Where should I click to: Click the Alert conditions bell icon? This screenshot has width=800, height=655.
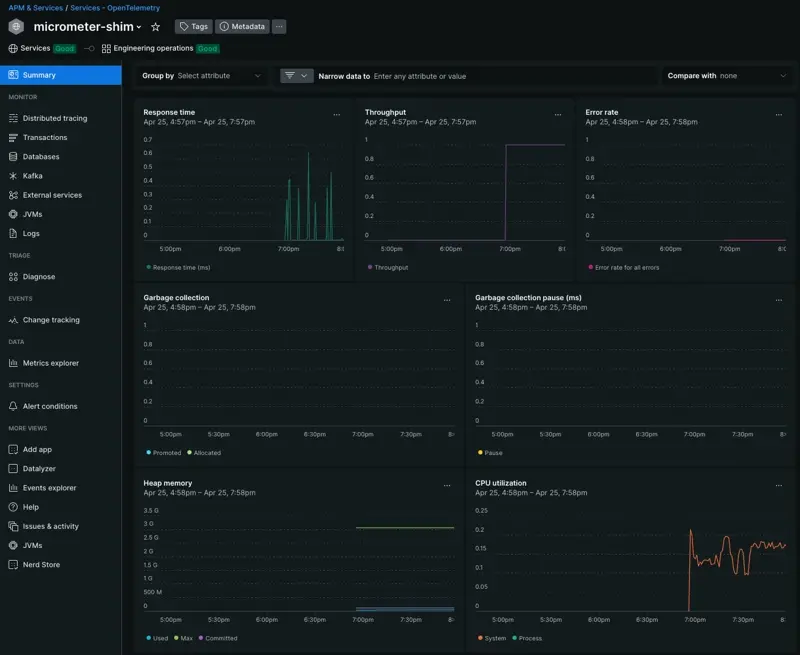(x=13, y=407)
